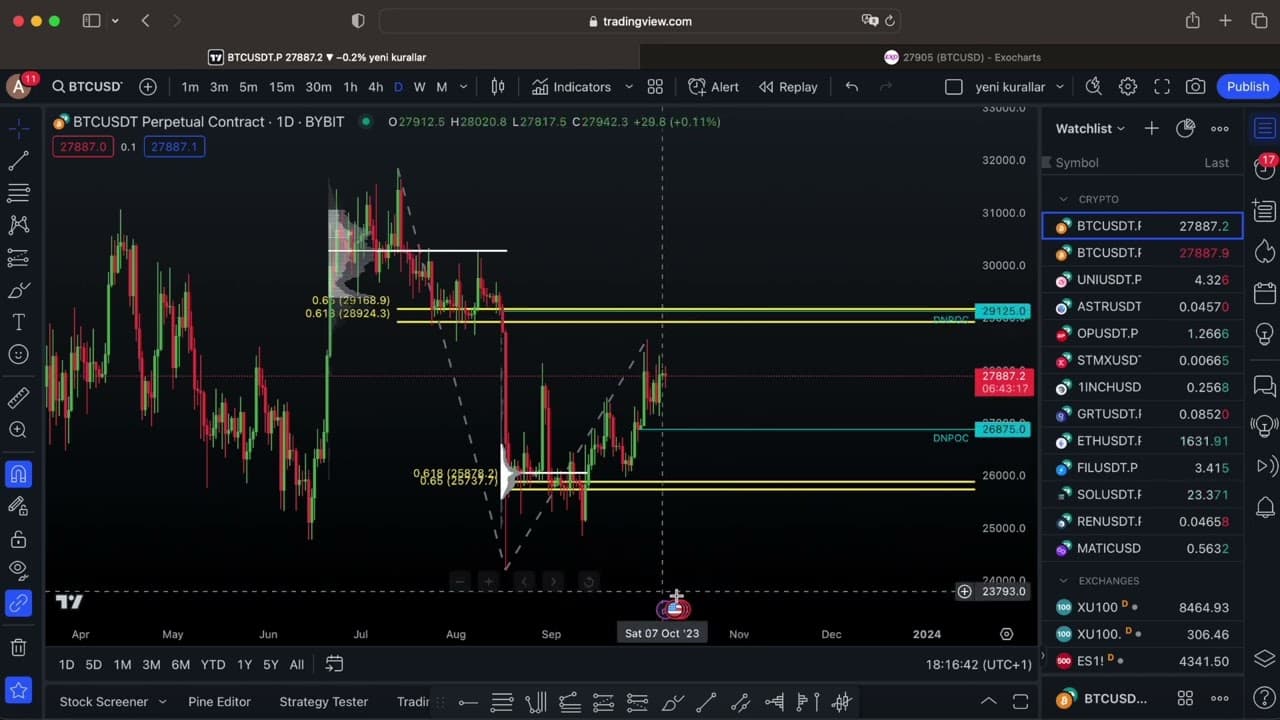Screen dimensions: 1280x720
Task: Click Safari share button
Action: click(1192, 21)
